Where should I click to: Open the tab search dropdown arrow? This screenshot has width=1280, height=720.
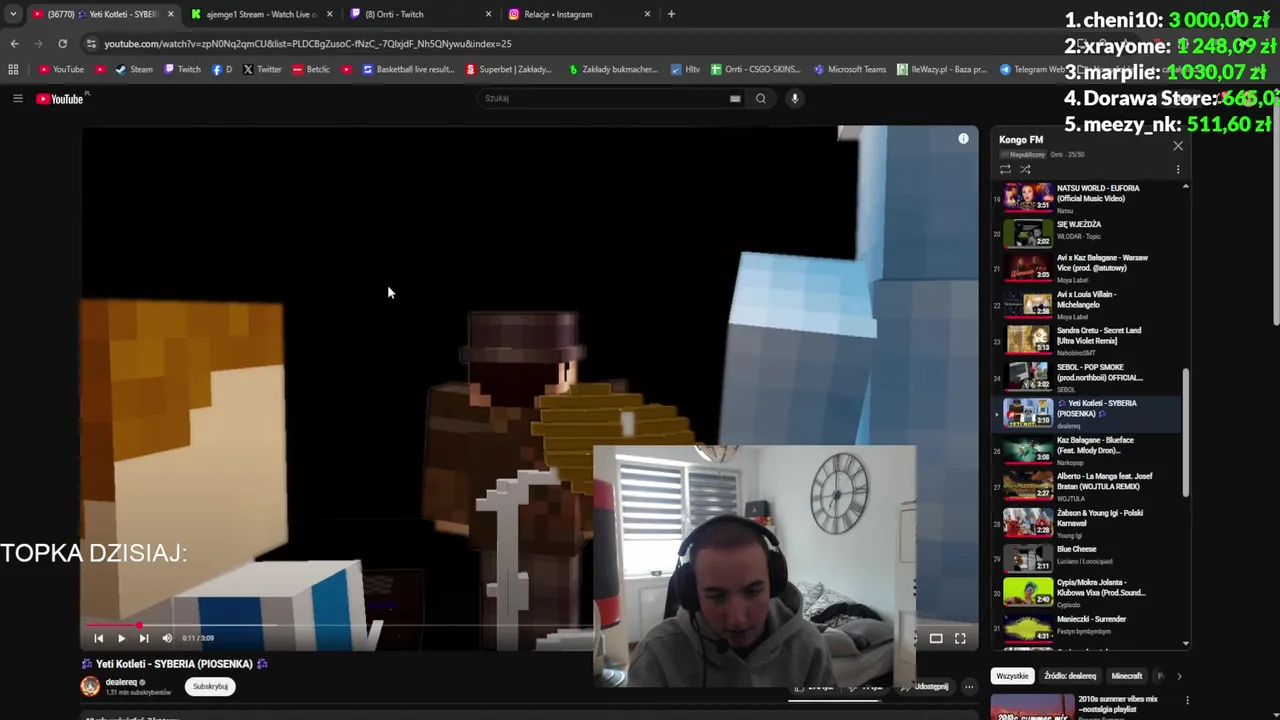(x=13, y=14)
